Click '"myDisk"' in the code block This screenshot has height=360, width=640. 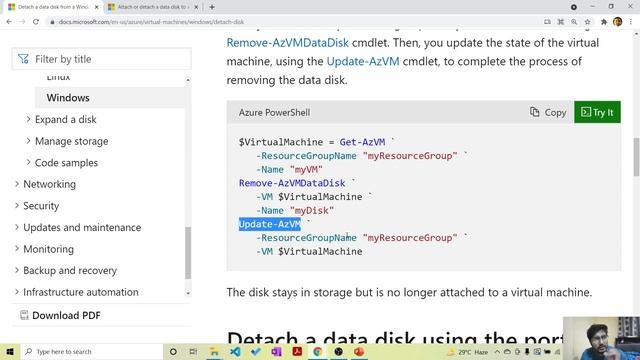point(311,211)
